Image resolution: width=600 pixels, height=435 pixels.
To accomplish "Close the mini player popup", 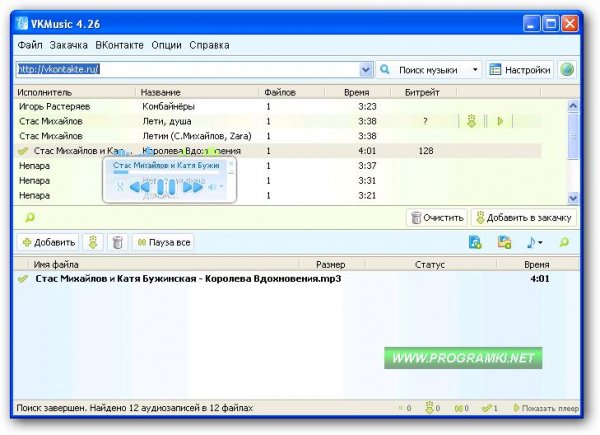I will [231, 163].
